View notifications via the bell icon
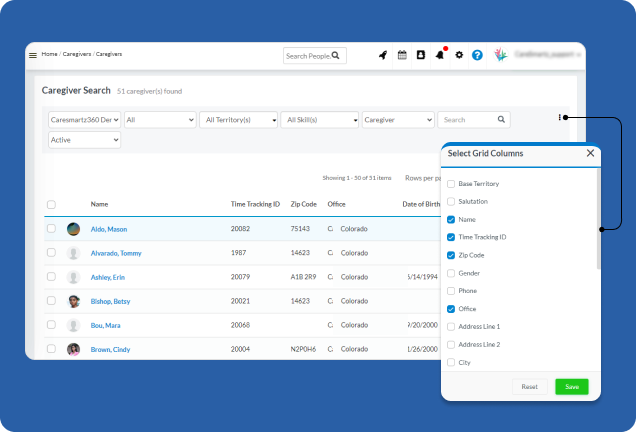Screen dimensions: 636x432 (440, 55)
